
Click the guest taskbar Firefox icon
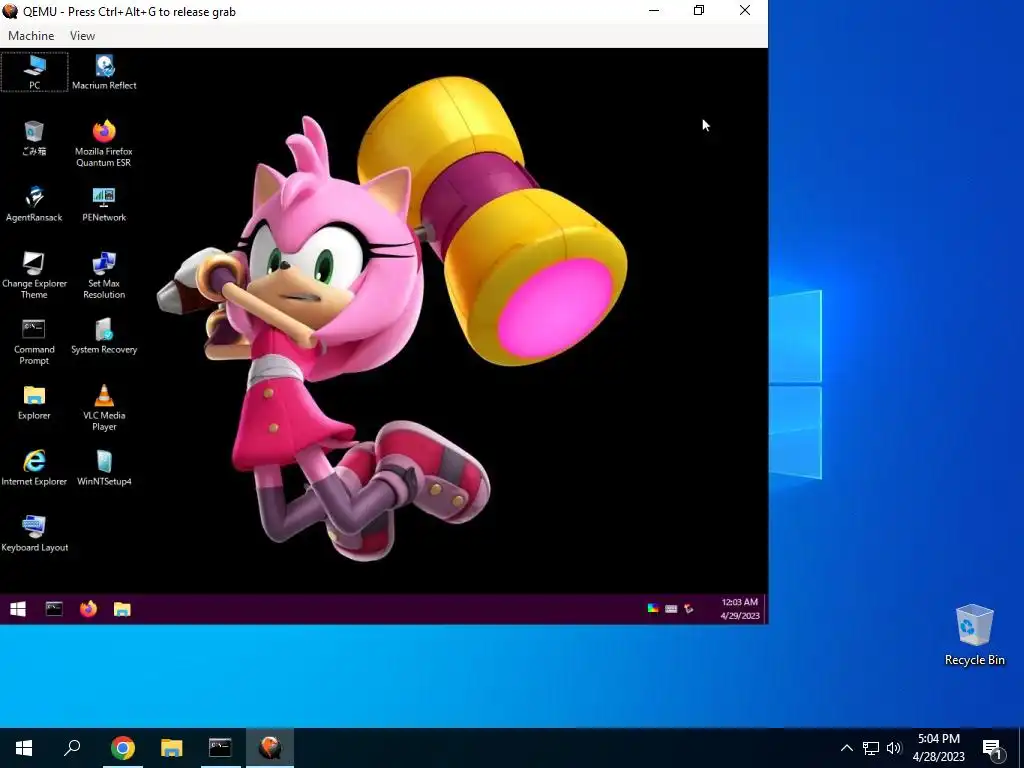[88, 609]
